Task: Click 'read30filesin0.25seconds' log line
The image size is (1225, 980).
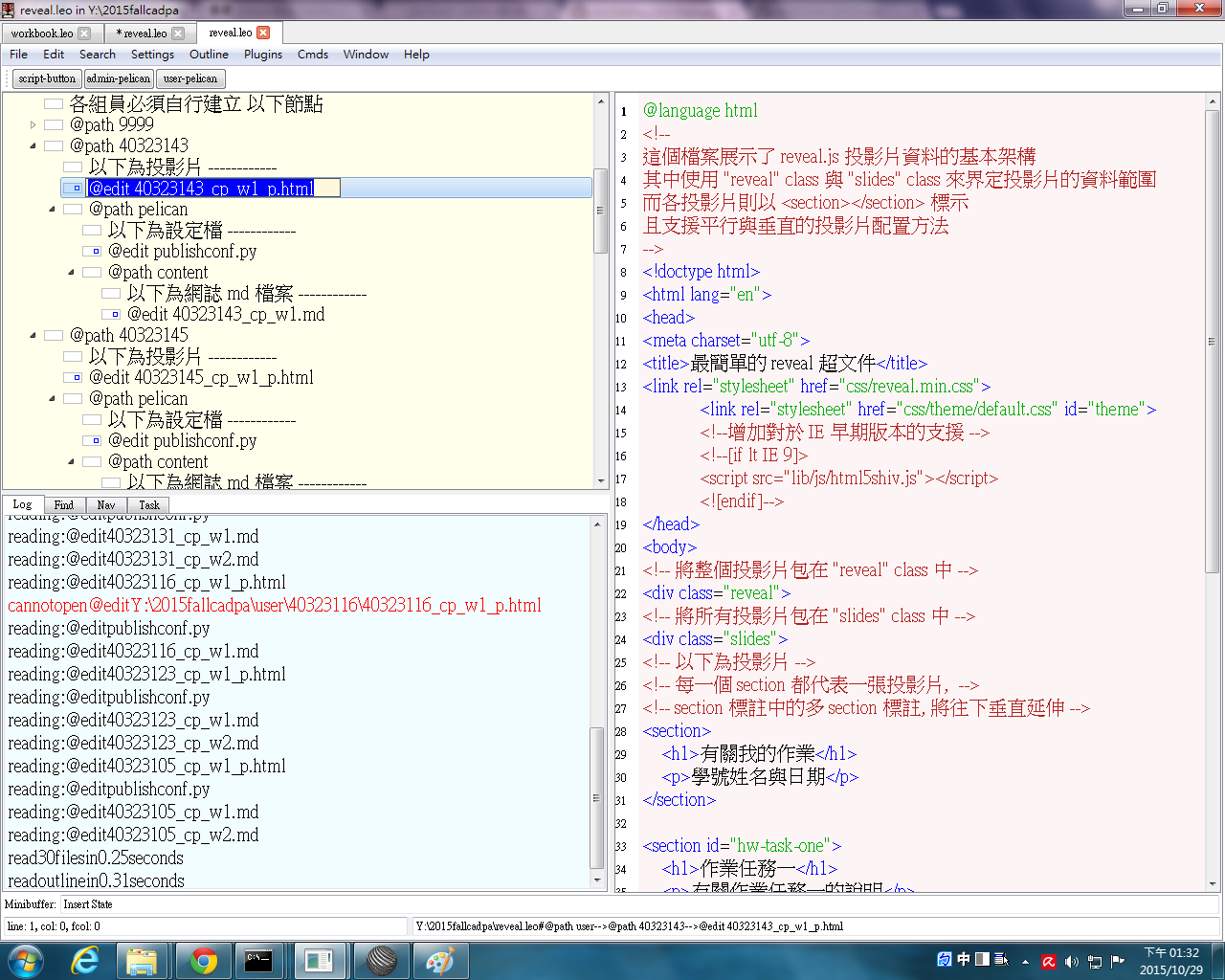Action: click(96, 857)
